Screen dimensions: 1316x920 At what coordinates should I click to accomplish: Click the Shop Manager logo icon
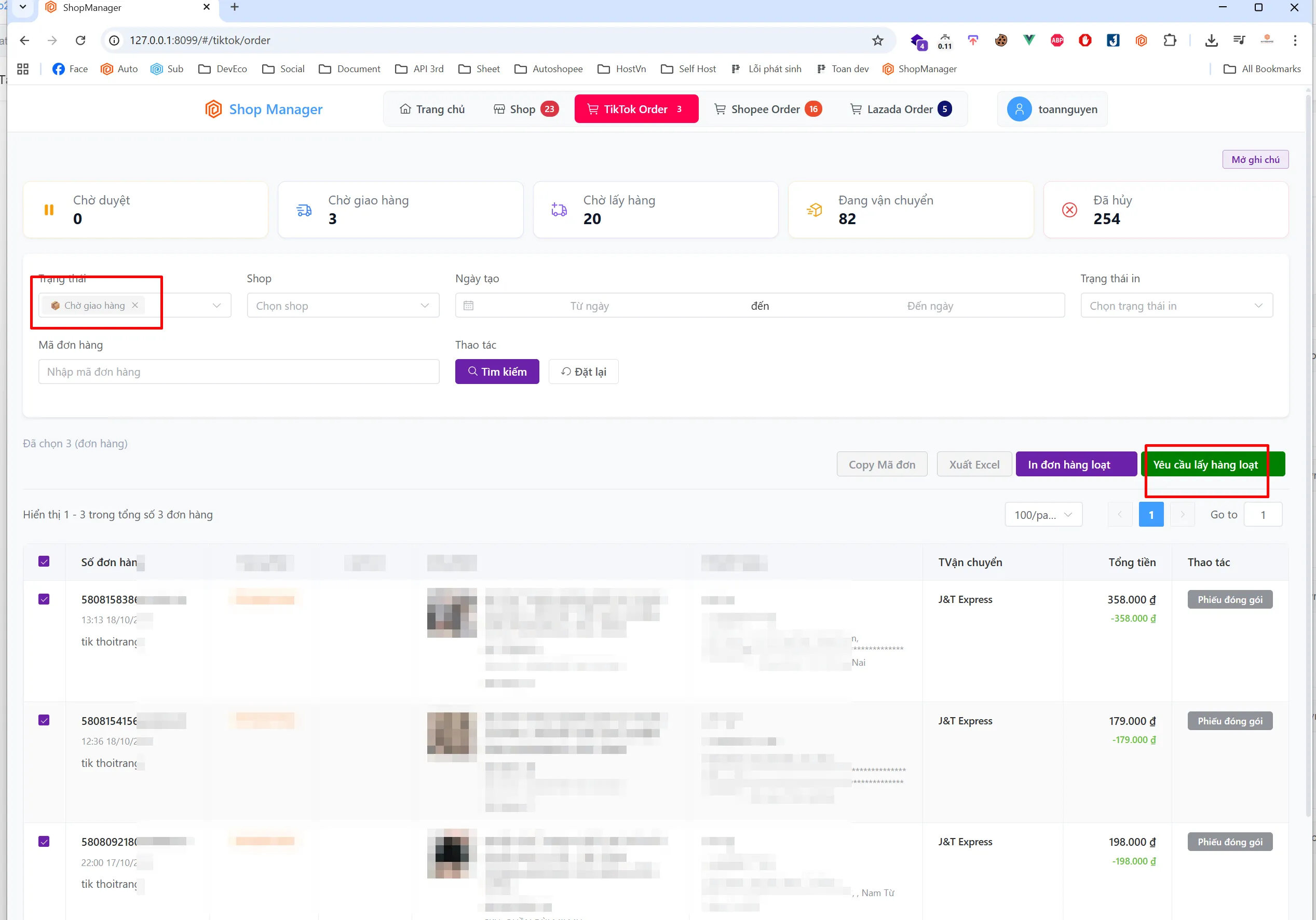coord(213,109)
